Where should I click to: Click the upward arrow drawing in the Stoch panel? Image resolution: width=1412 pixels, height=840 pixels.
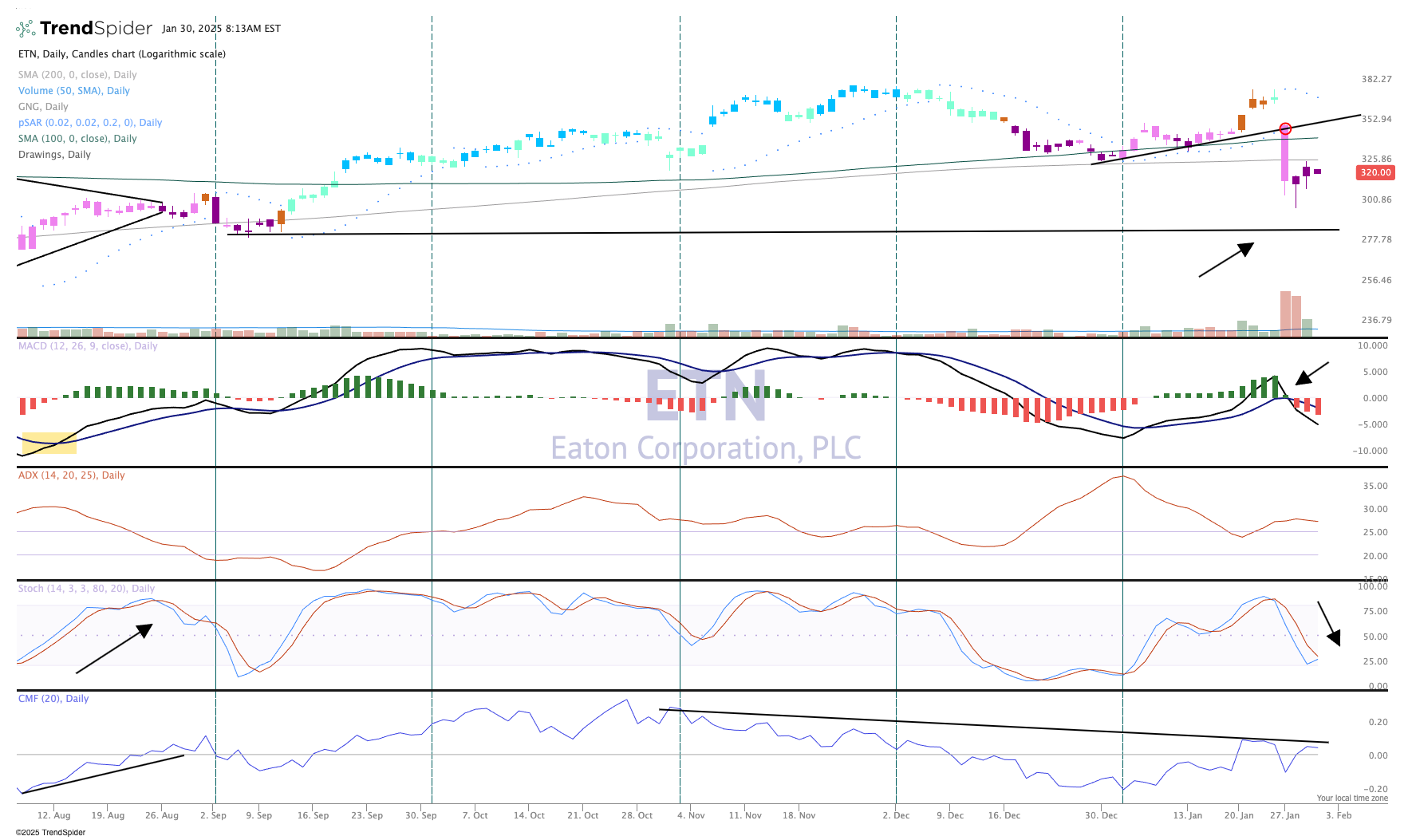tap(114, 649)
